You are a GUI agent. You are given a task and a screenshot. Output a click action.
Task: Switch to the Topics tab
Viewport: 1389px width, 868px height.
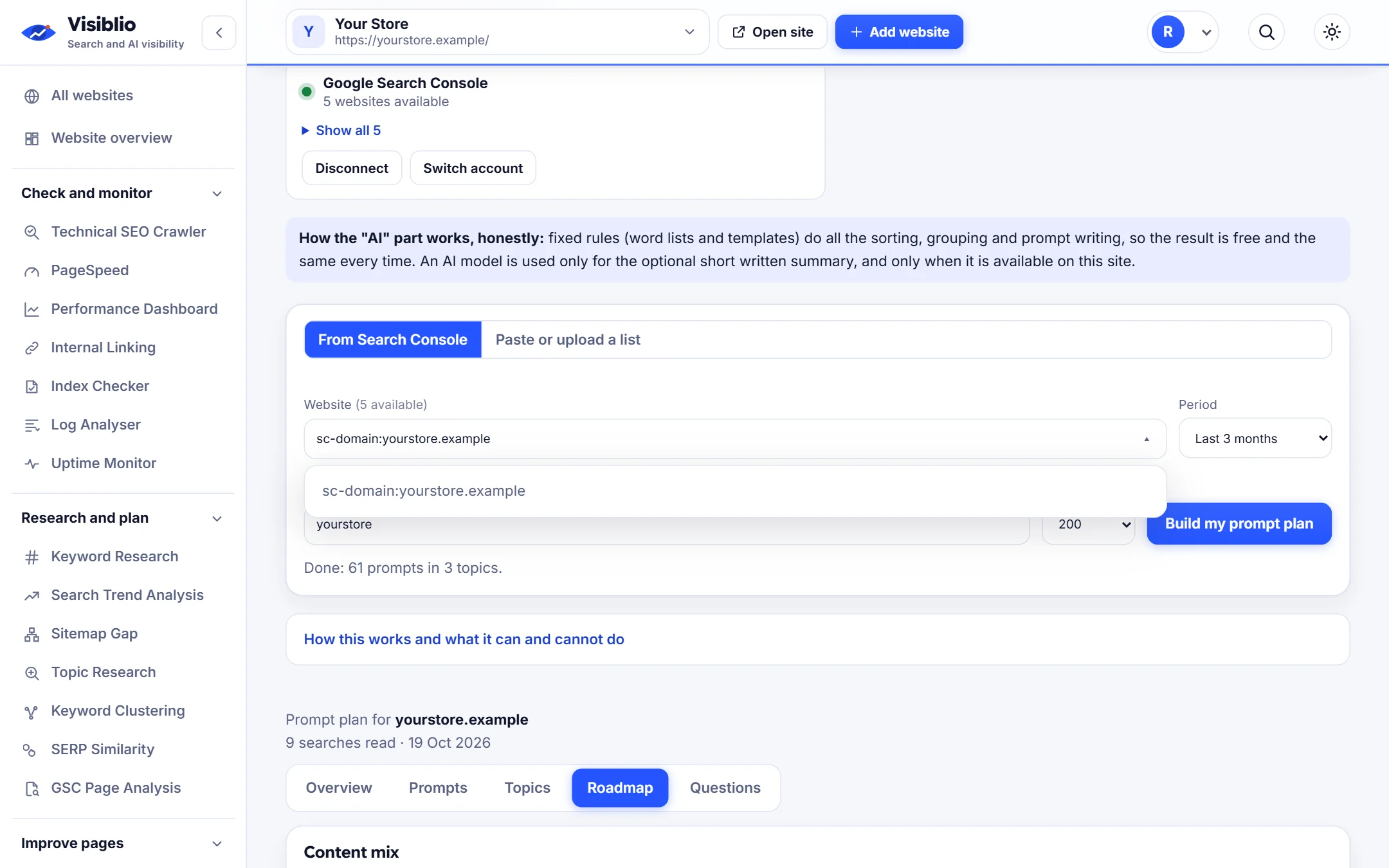(527, 788)
